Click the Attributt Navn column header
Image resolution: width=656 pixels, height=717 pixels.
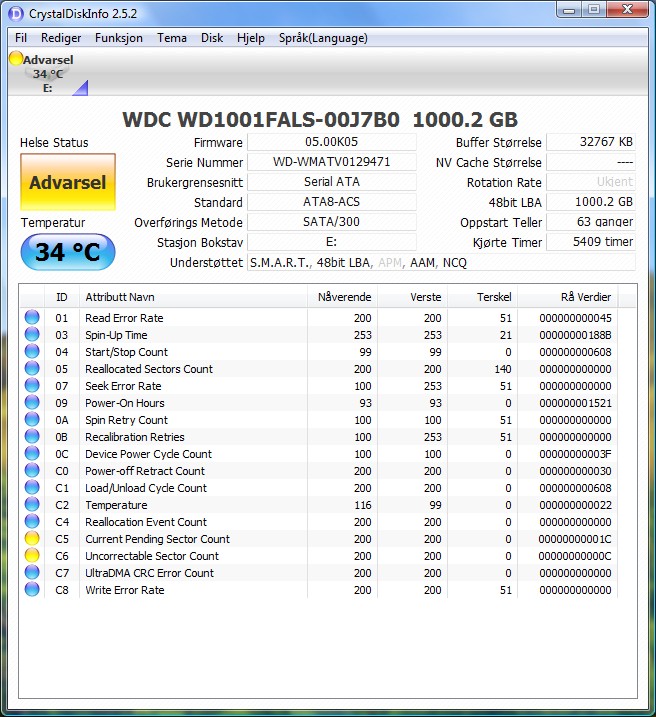click(x=193, y=297)
